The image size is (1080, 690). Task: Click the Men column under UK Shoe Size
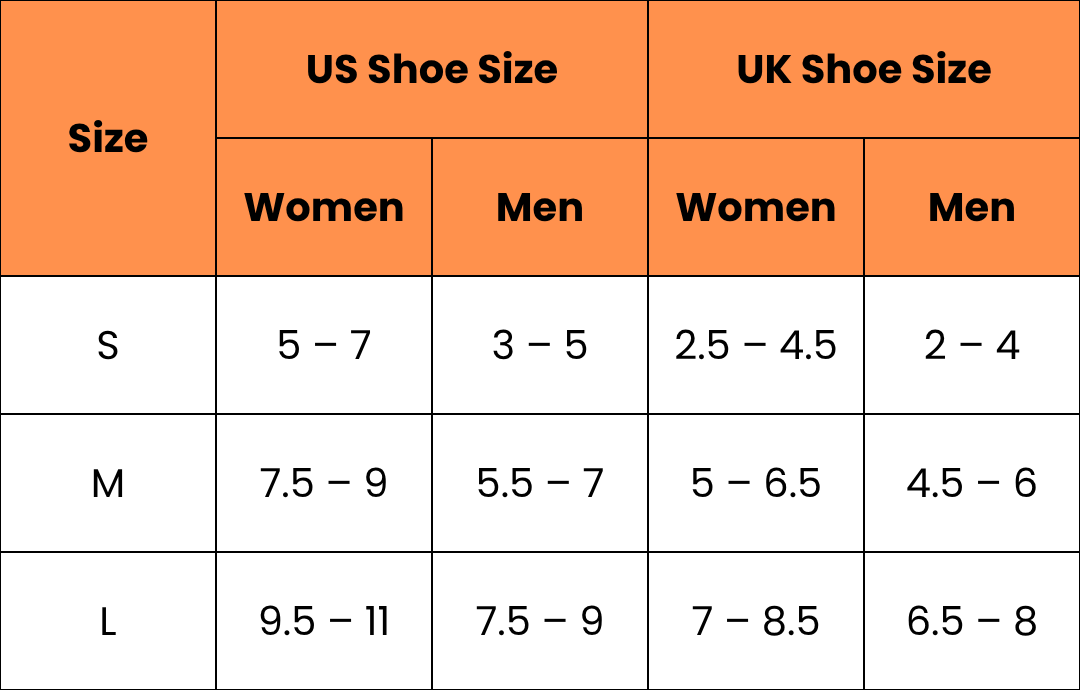pos(972,207)
